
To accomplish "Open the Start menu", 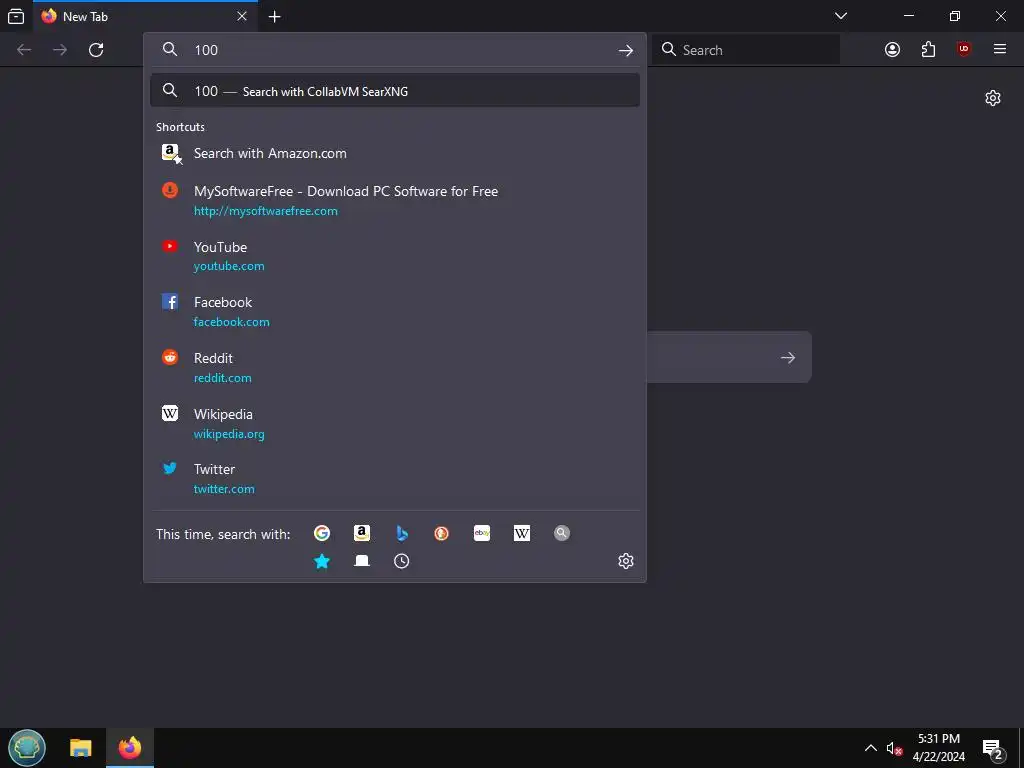I will point(27,748).
